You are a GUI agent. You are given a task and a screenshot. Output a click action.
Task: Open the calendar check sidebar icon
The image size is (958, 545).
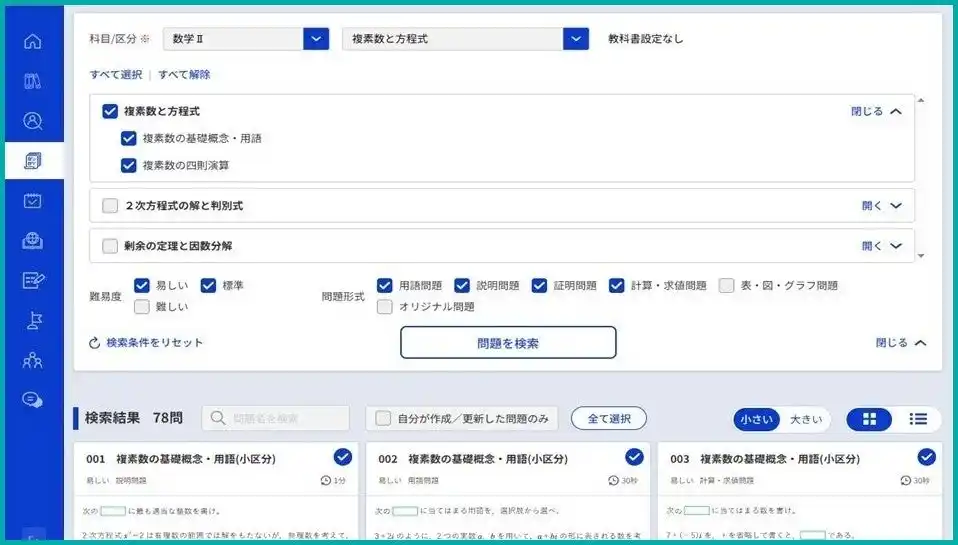click(x=32, y=200)
